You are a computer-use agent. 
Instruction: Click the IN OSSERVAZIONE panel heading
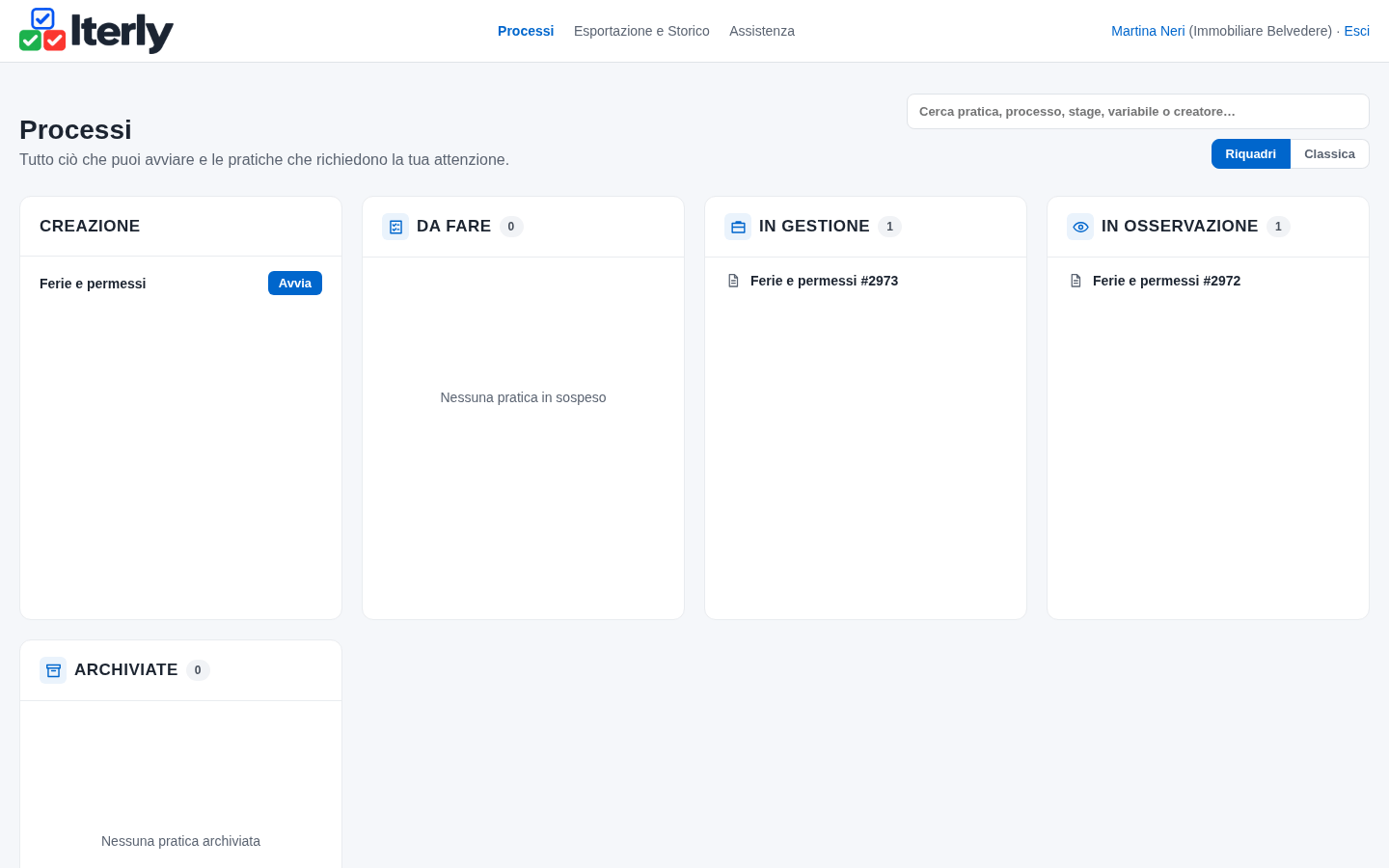click(1180, 227)
